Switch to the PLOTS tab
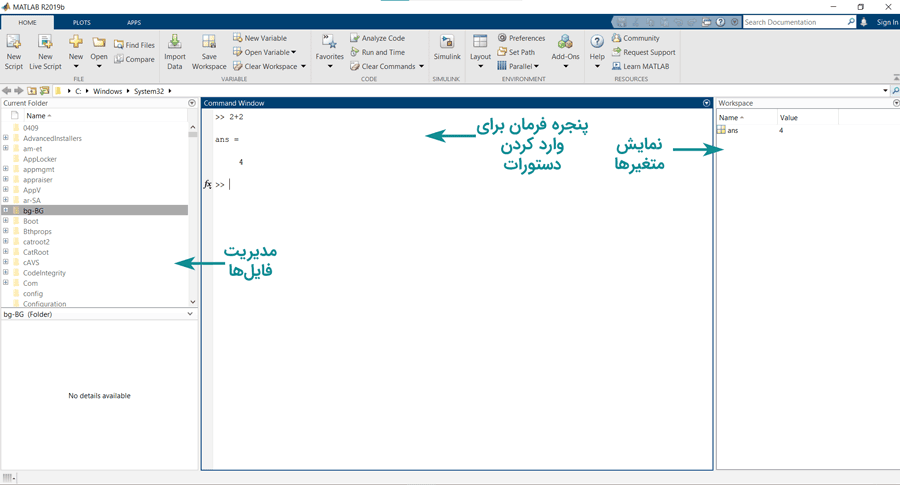The width and height of the screenshot is (900, 485). tap(81, 22)
